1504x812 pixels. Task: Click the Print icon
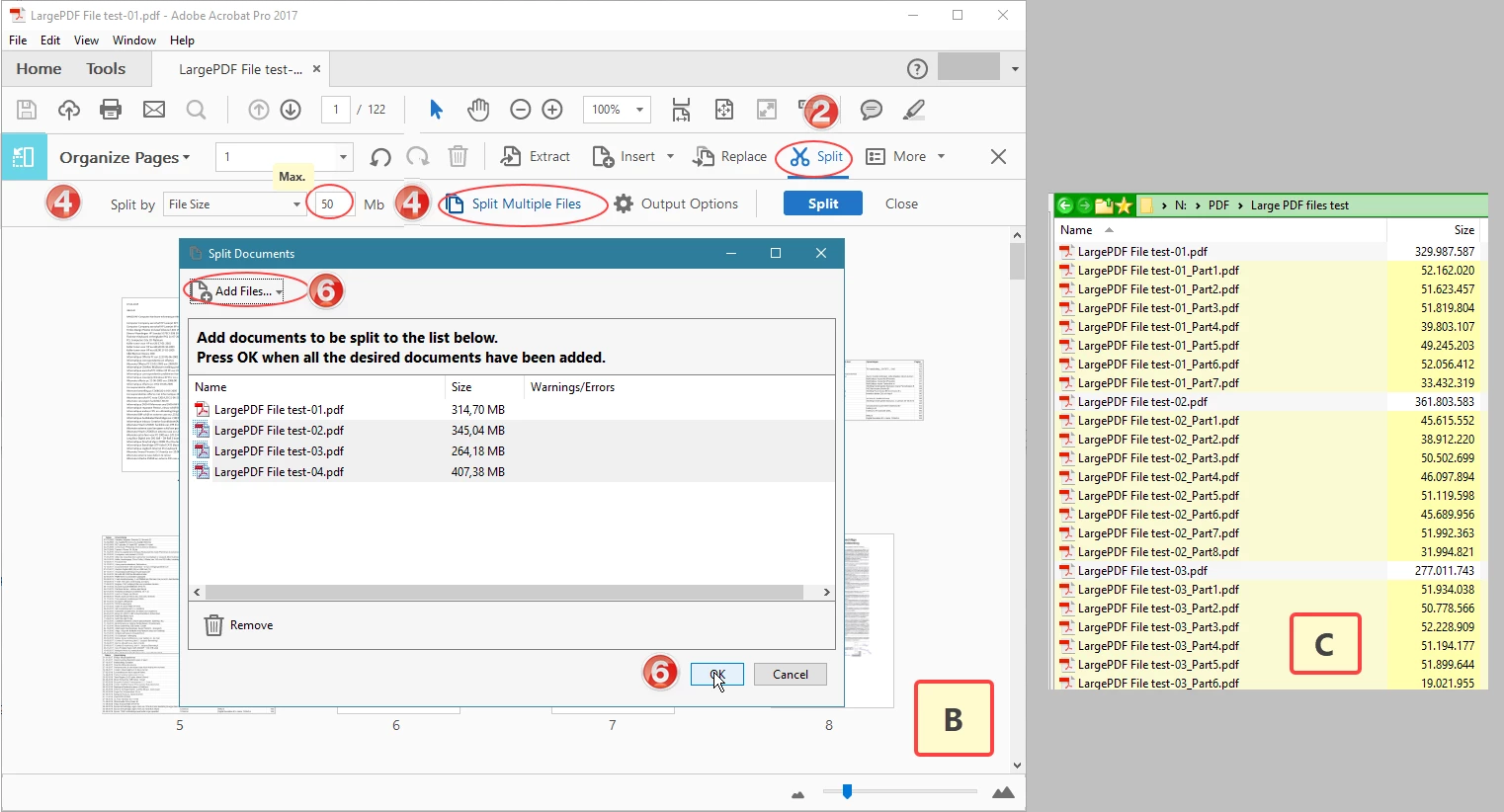tap(111, 110)
